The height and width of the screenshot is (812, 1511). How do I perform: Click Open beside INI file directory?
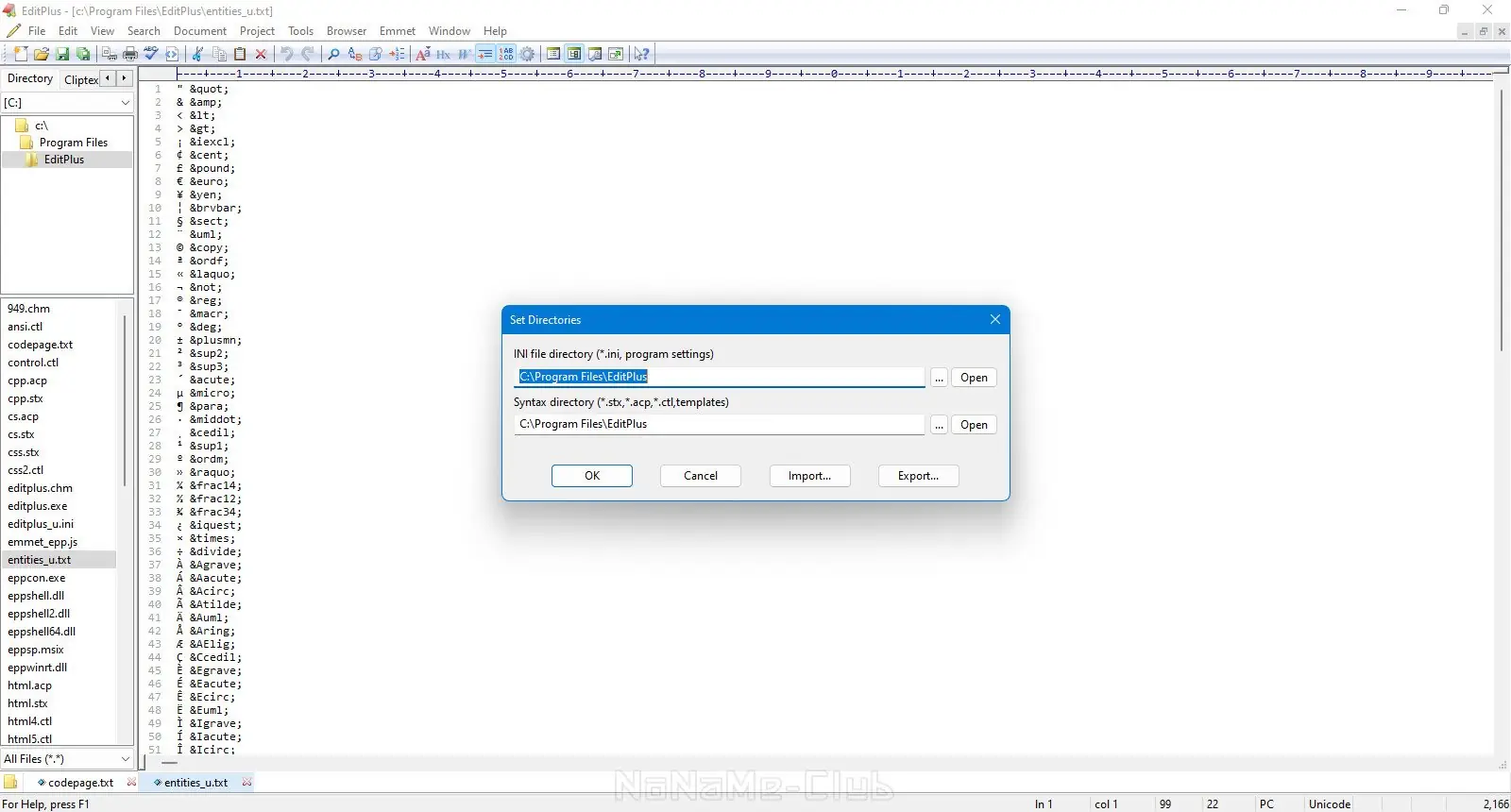[x=974, y=378]
